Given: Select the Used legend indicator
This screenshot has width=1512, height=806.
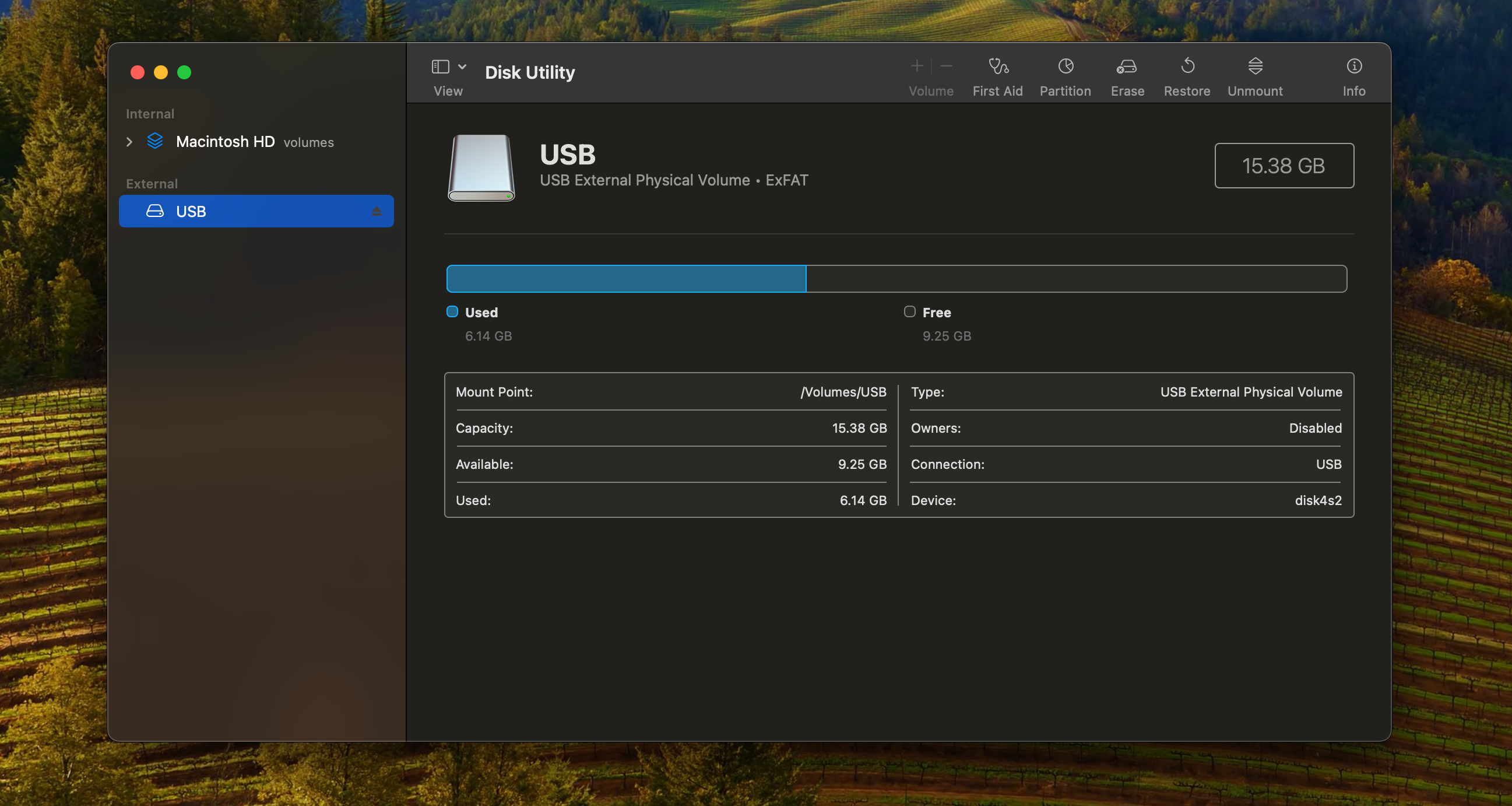Looking at the screenshot, I should (x=452, y=311).
